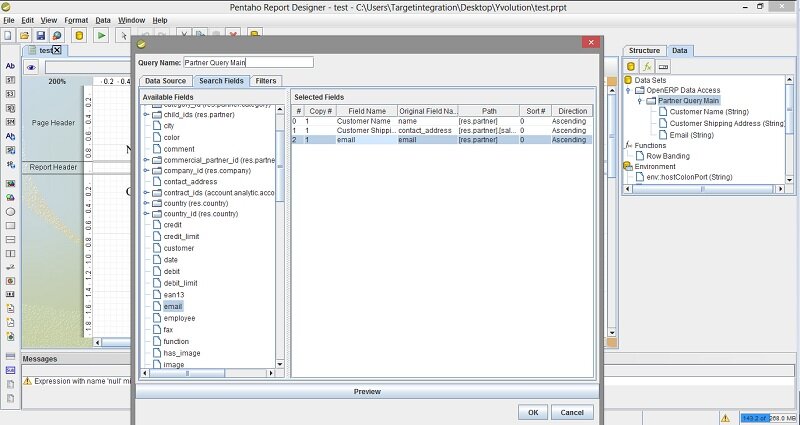Switch to the Search Fields tab
The height and width of the screenshot is (425, 800).
(221, 81)
